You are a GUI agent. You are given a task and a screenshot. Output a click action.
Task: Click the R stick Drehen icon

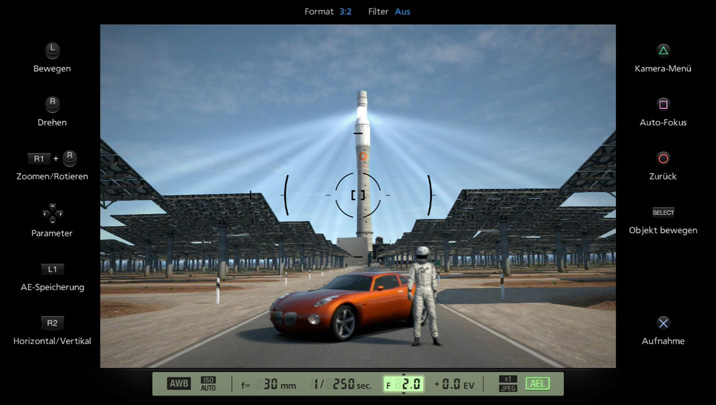click(x=52, y=104)
